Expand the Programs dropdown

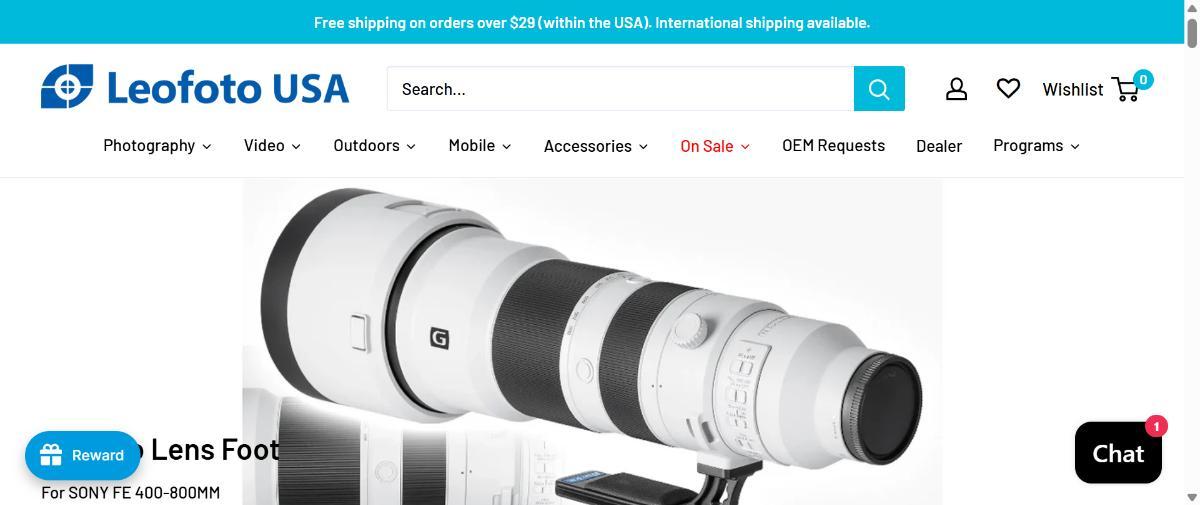pyautogui.click(x=1036, y=146)
